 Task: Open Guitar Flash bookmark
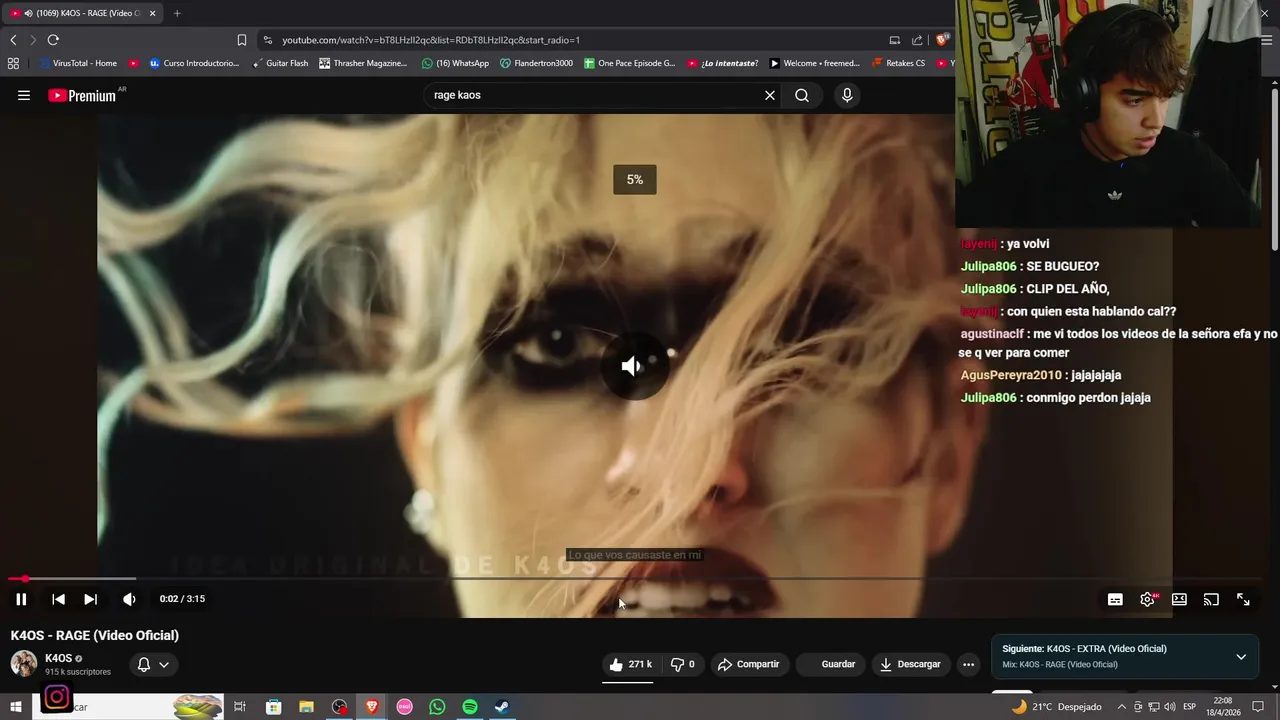tap(280, 63)
